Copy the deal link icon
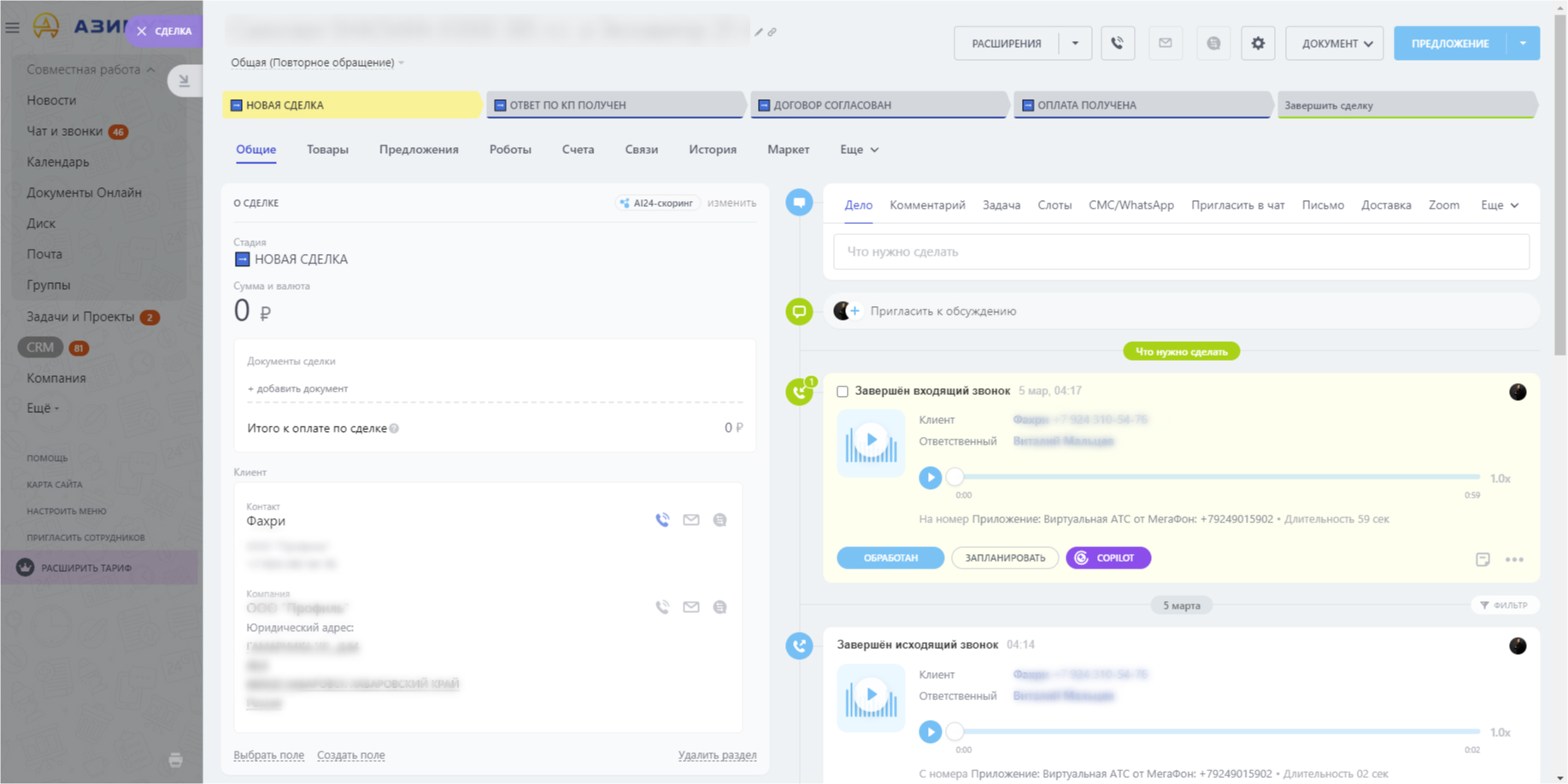 (x=772, y=32)
